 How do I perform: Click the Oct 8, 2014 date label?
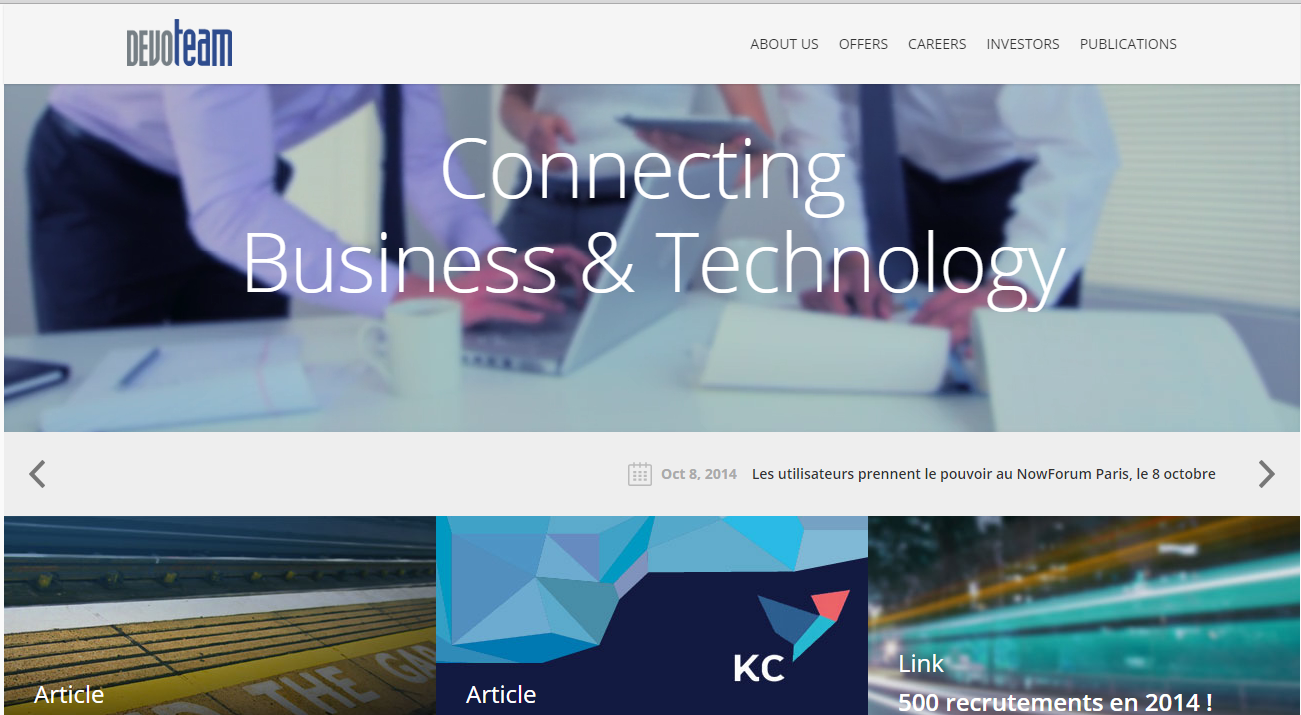[699, 474]
